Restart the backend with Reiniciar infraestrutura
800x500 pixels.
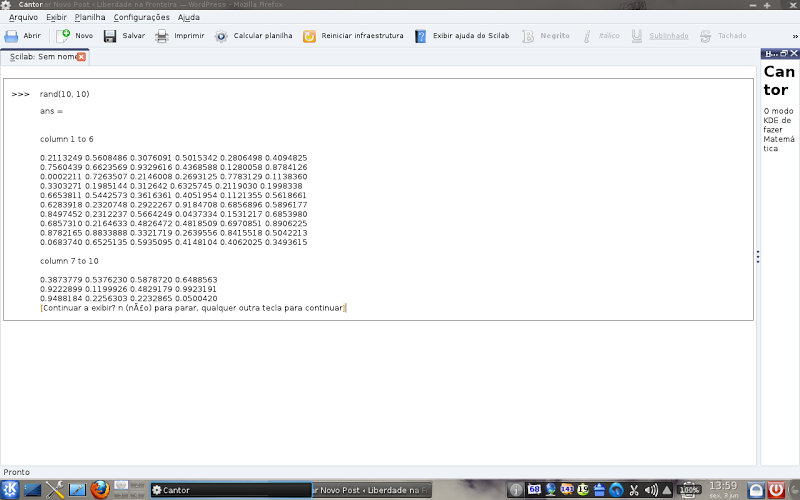(x=353, y=36)
